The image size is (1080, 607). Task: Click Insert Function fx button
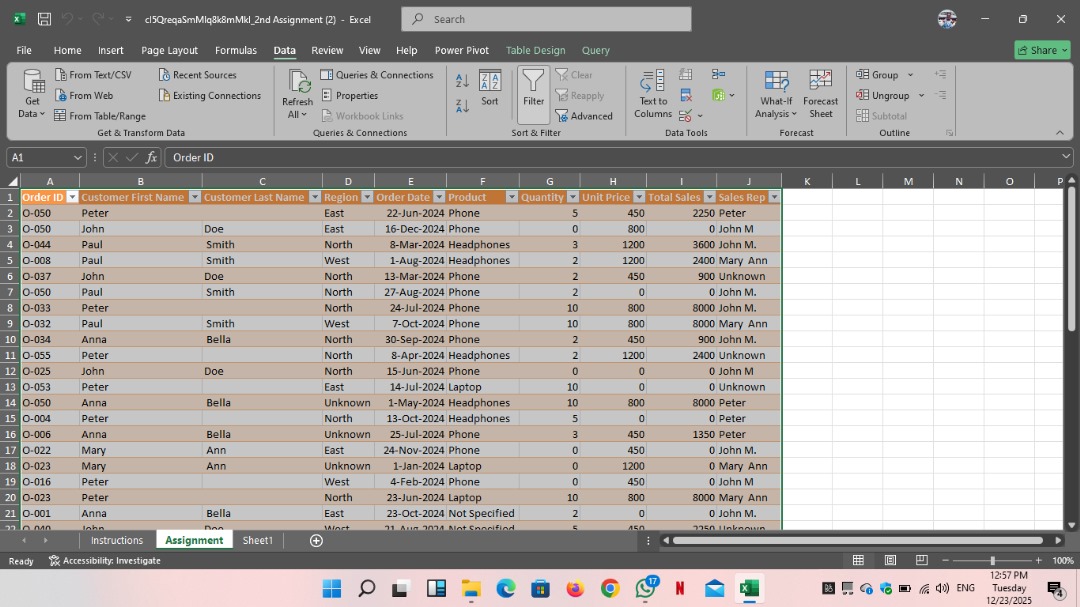click(x=152, y=158)
